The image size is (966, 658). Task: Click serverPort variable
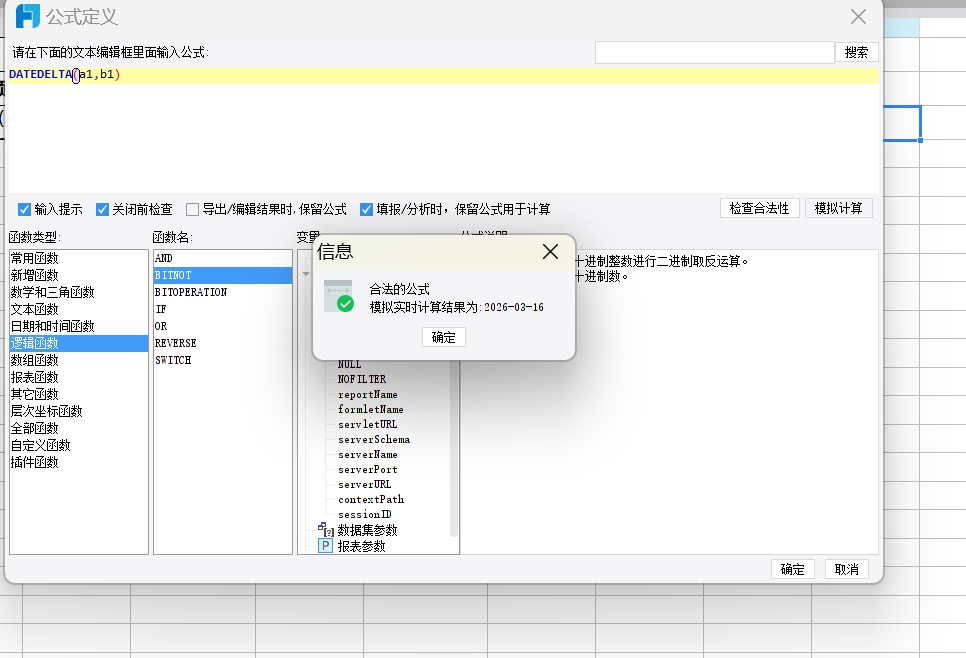point(368,469)
